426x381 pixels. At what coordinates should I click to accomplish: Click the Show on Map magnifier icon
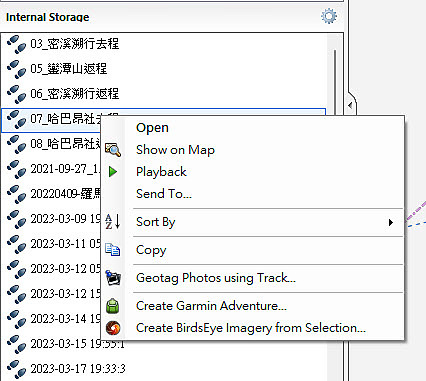pyautogui.click(x=113, y=150)
